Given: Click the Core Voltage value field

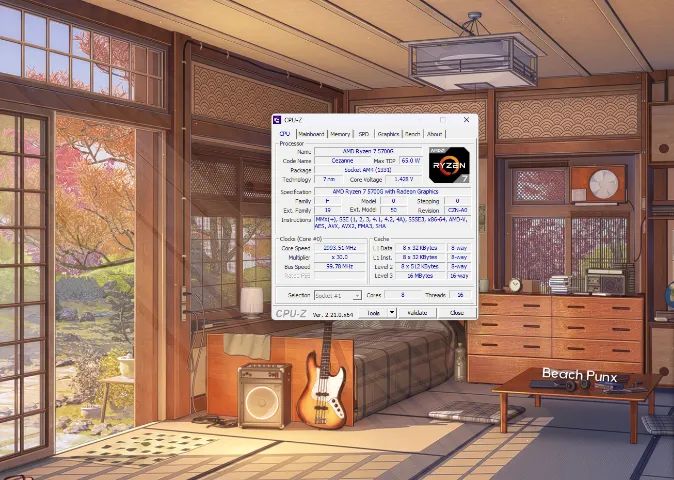Looking at the screenshot, I should pos(404,180).
